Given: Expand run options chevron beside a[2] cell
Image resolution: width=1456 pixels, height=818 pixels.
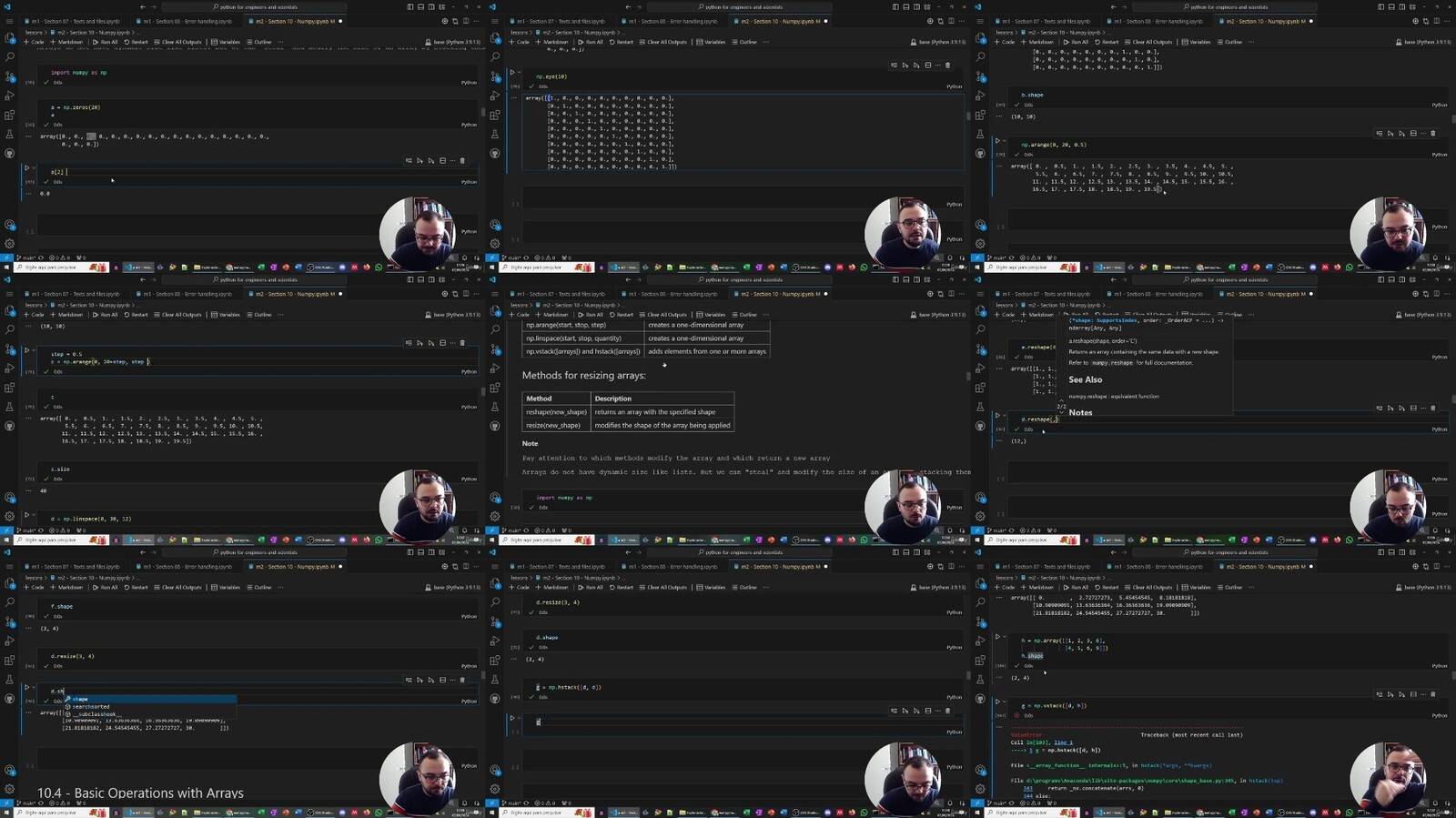Looking at the screenshot, I should click(35, 168).
